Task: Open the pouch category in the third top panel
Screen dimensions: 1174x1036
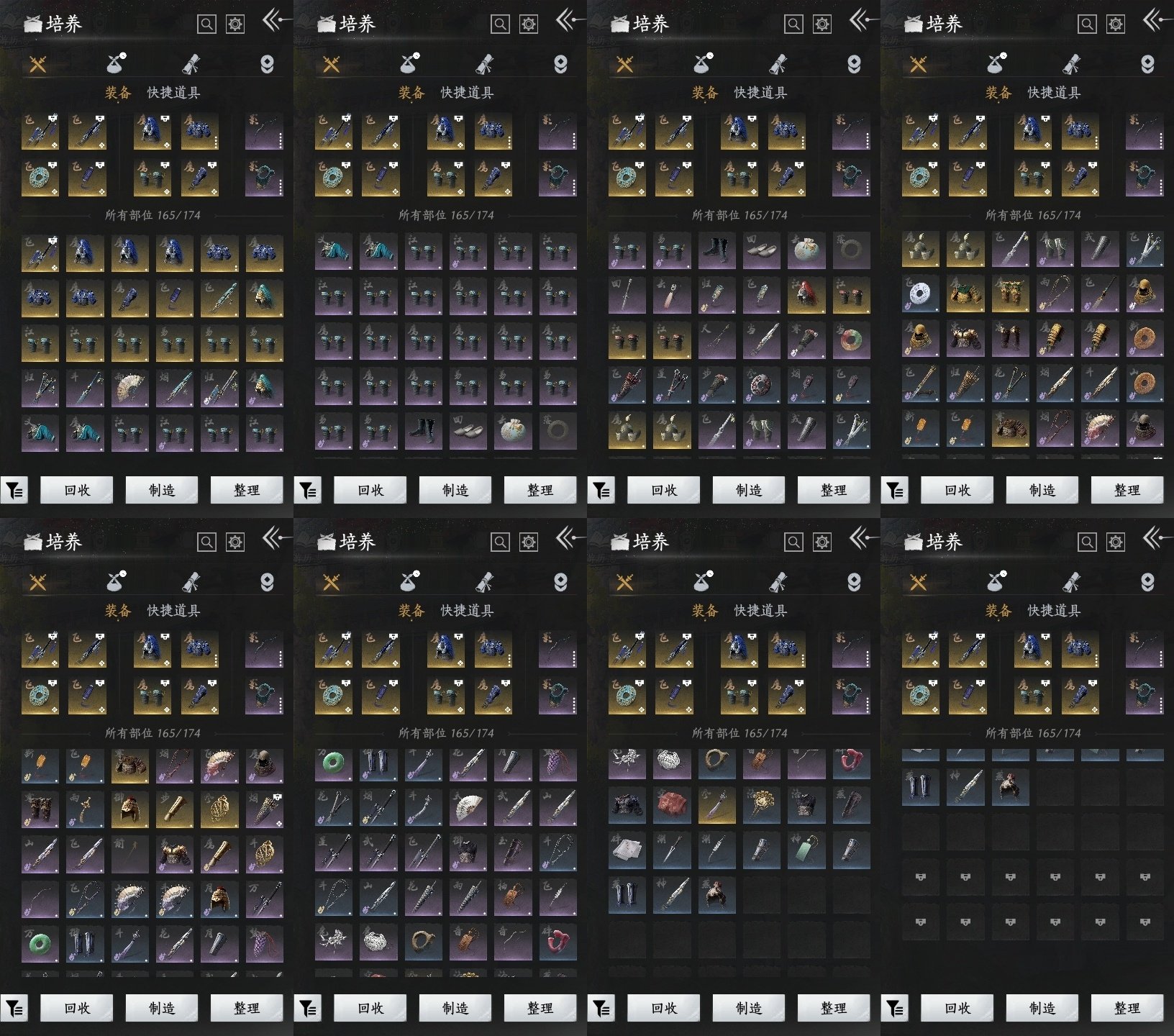Action: click(x=704, y=64)
